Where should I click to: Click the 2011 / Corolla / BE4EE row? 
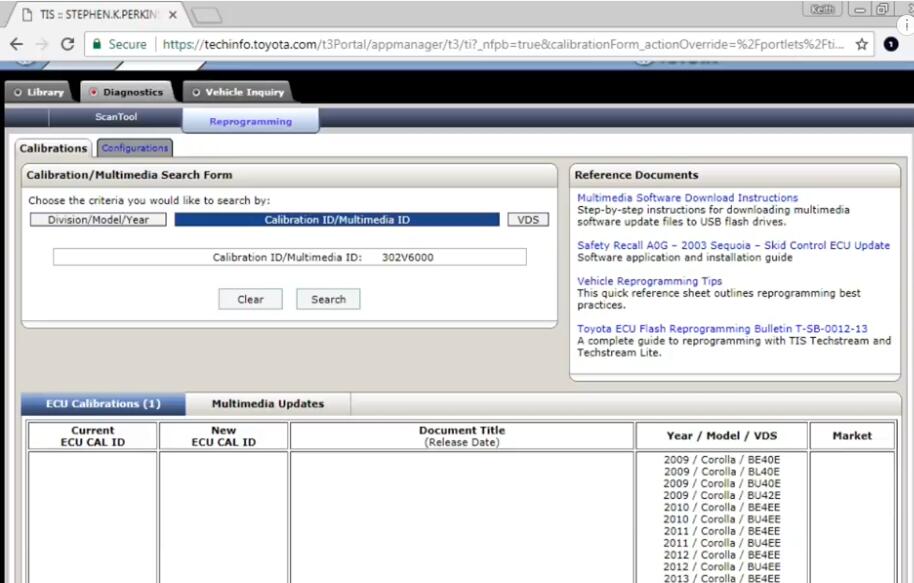722,531
